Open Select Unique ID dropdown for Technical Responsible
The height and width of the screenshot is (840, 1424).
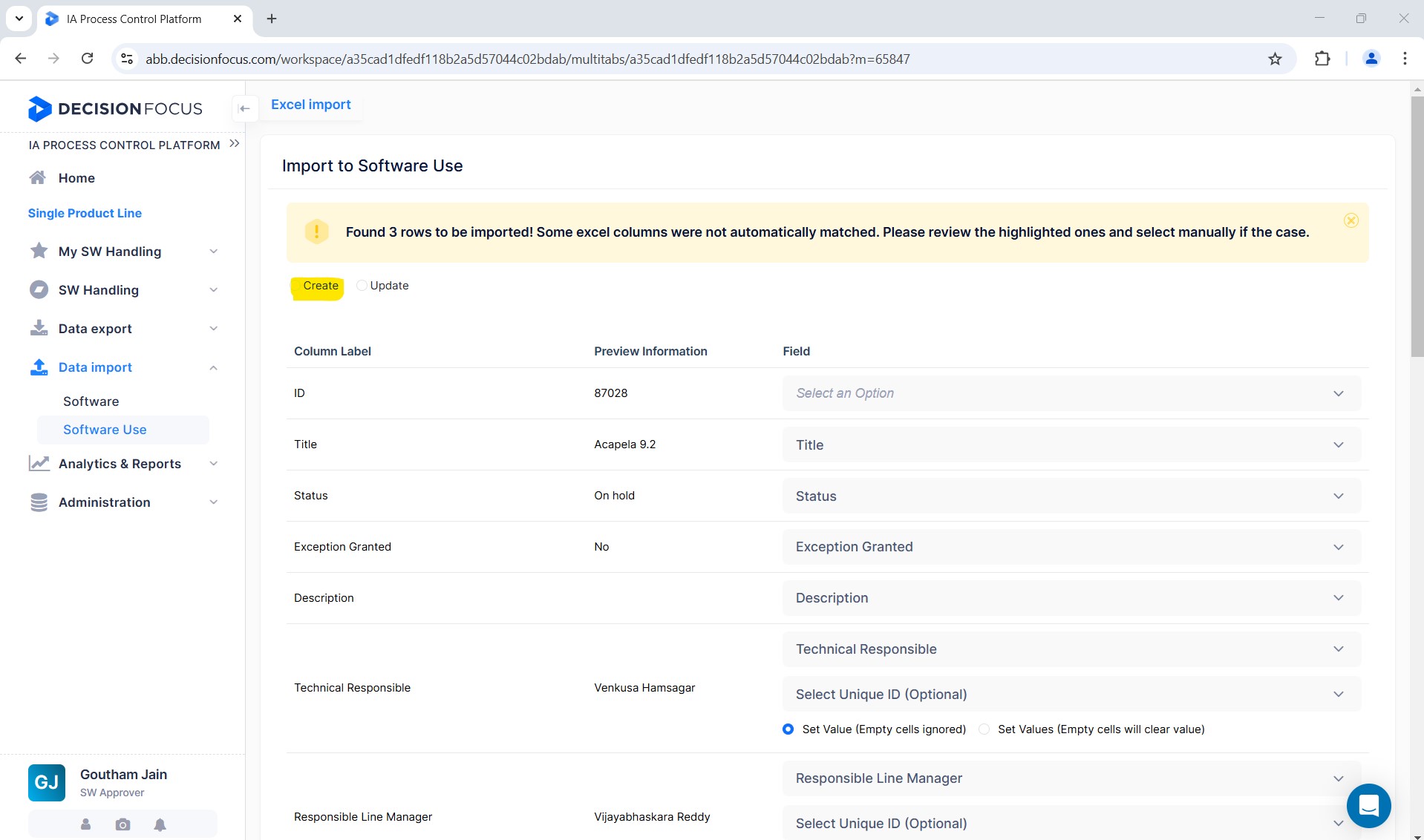point(1071,695)
